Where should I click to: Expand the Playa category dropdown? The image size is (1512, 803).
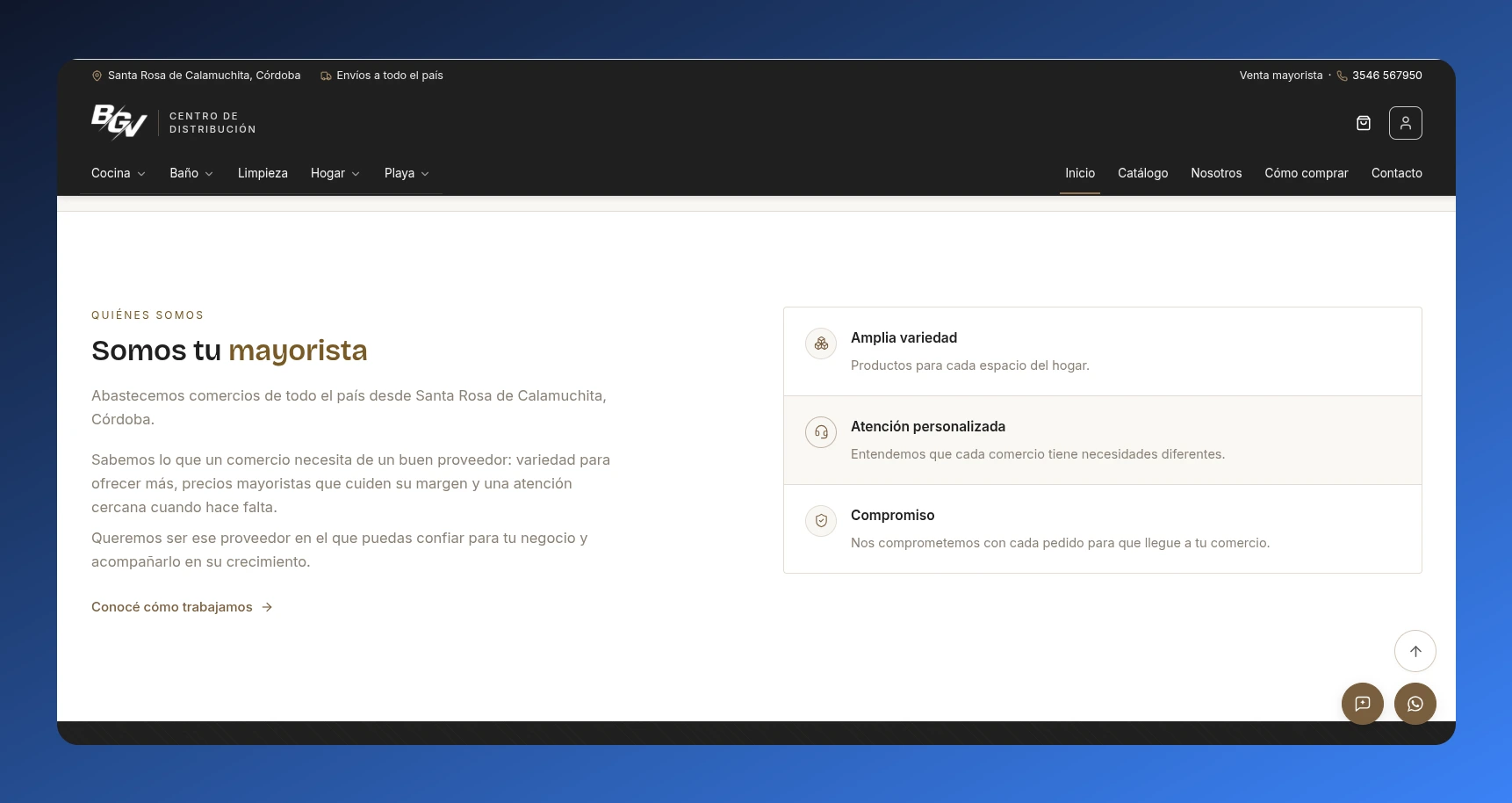tap(407, 173)
